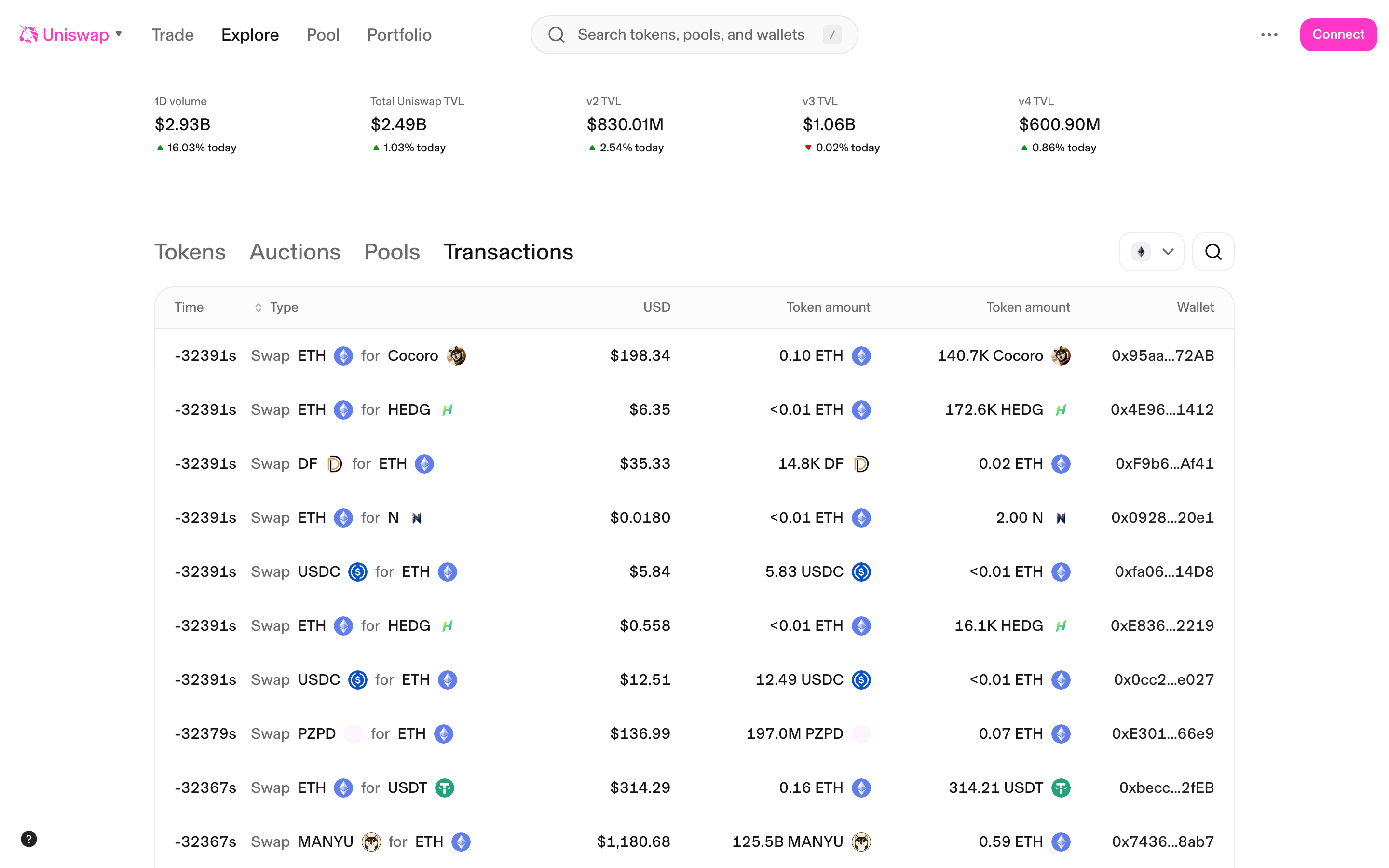This screenshot has height=868, width=1389.
Task: Open the three-dots overflow menu in the header
Action: point(1269,34)
